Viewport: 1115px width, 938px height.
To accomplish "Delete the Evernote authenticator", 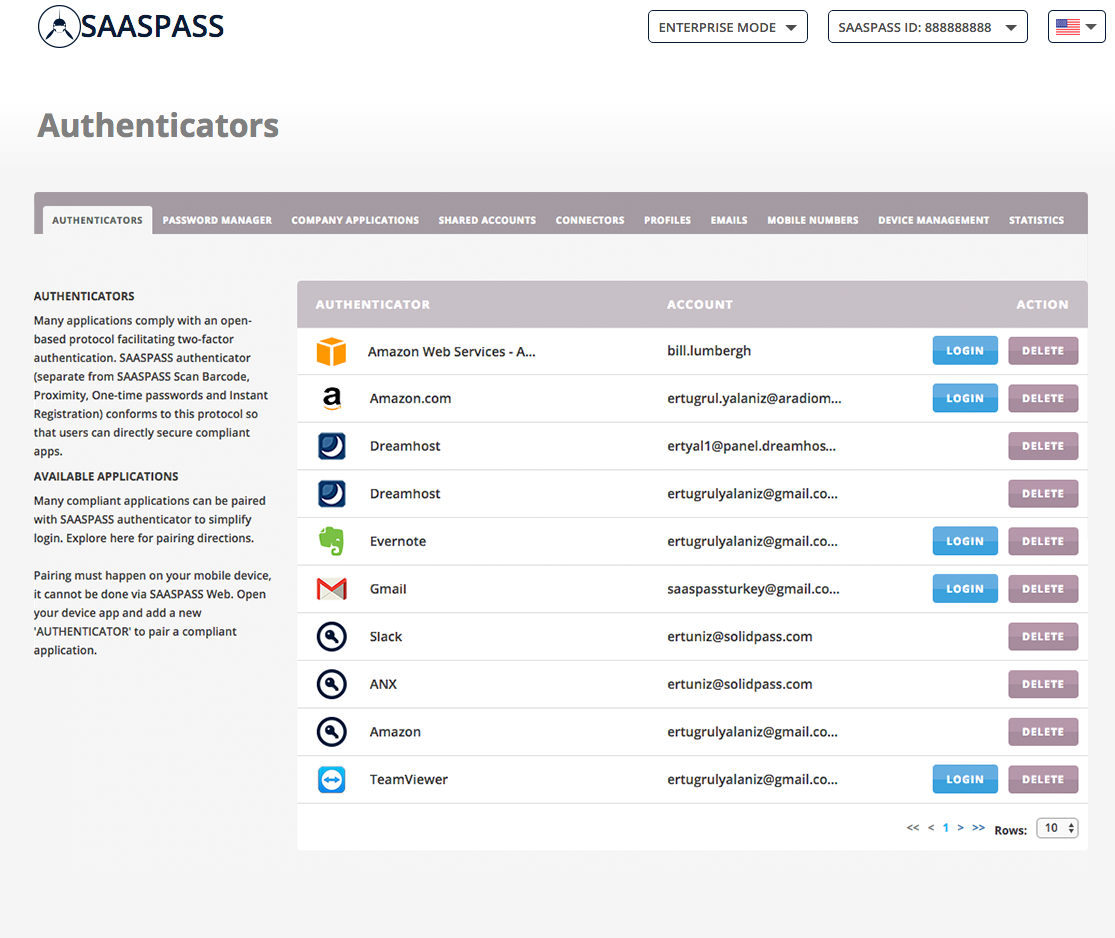I will (x=1043, y=541).
